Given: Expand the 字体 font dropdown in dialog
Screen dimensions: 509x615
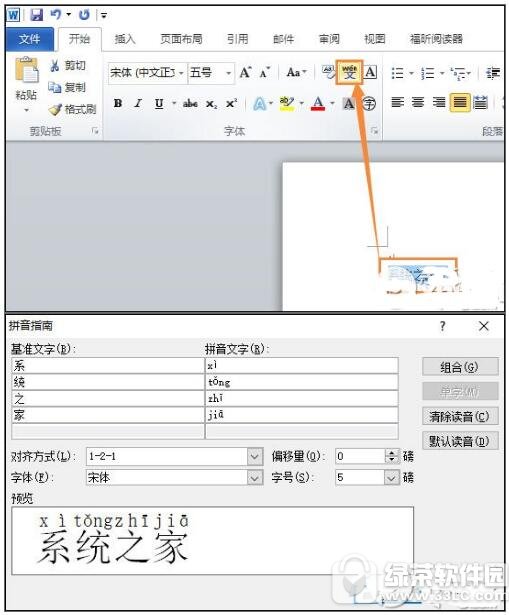Looking at the screenshot, I should [255, 478].
